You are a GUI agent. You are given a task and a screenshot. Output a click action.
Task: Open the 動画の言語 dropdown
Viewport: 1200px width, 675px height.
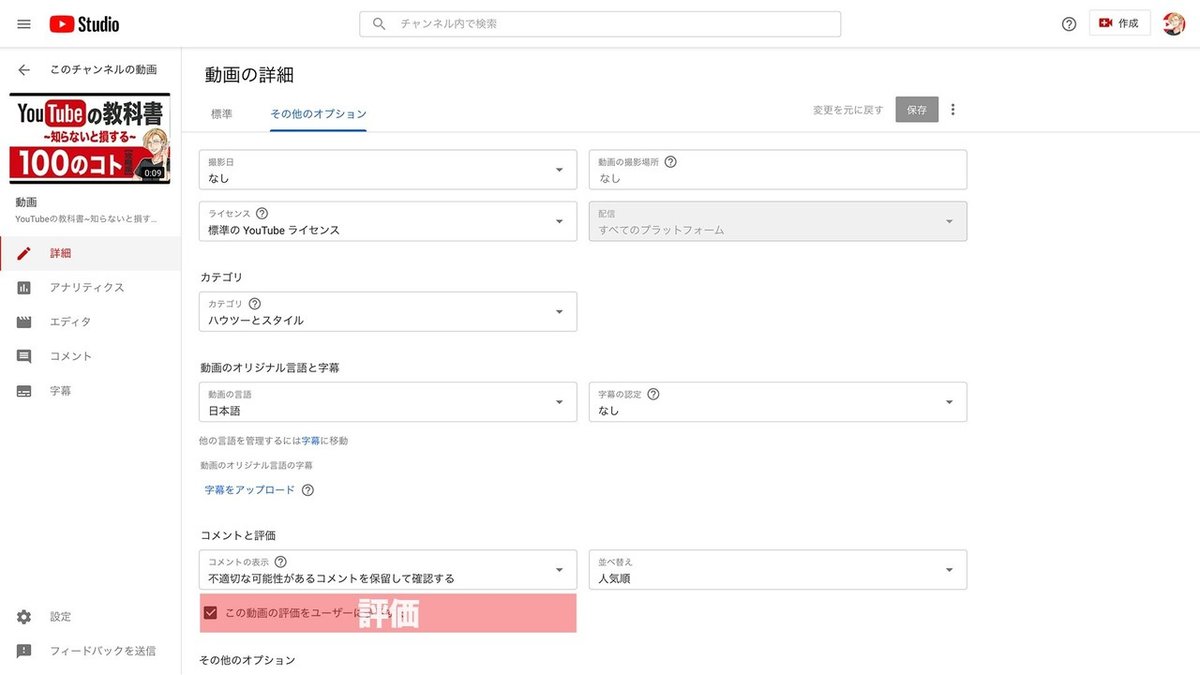(388, 402)
